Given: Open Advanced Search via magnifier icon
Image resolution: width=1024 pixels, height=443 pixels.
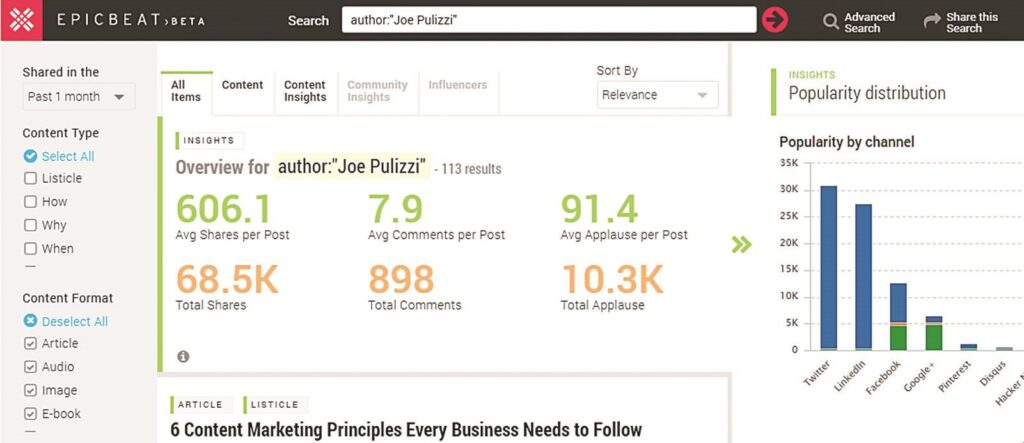Looking at the screenshot, I should pos(831,22).
